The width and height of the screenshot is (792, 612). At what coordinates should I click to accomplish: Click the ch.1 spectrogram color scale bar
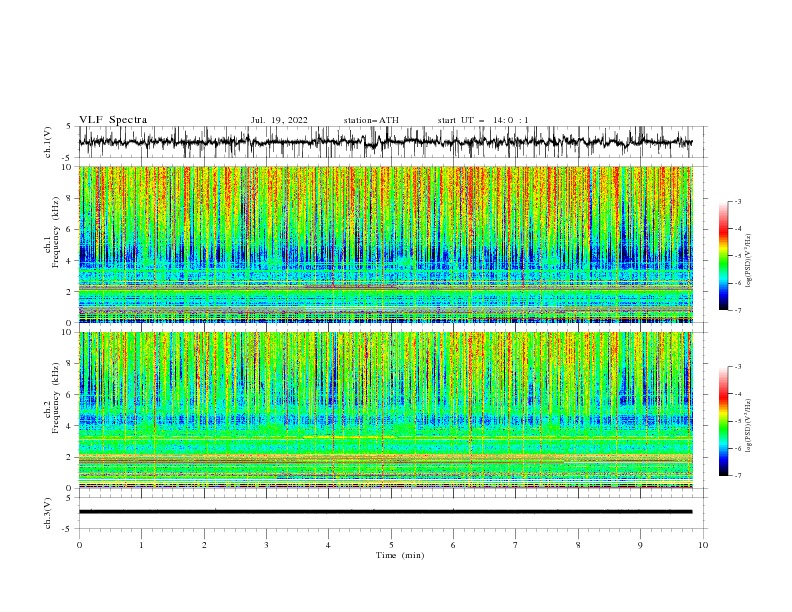723,256
